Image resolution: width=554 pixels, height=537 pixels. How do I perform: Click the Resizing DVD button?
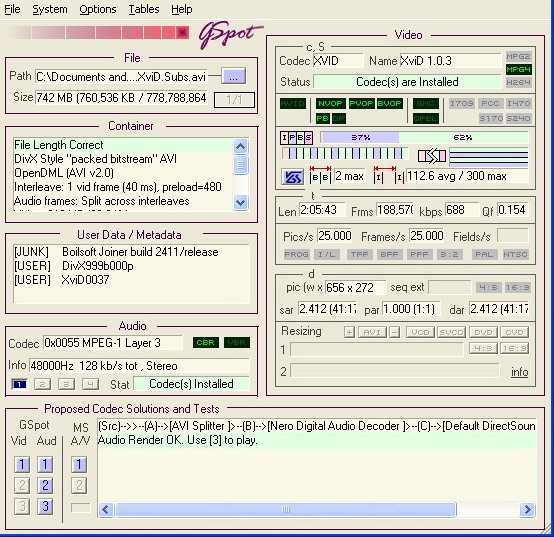pyautogui.click(x=483, y=332)
